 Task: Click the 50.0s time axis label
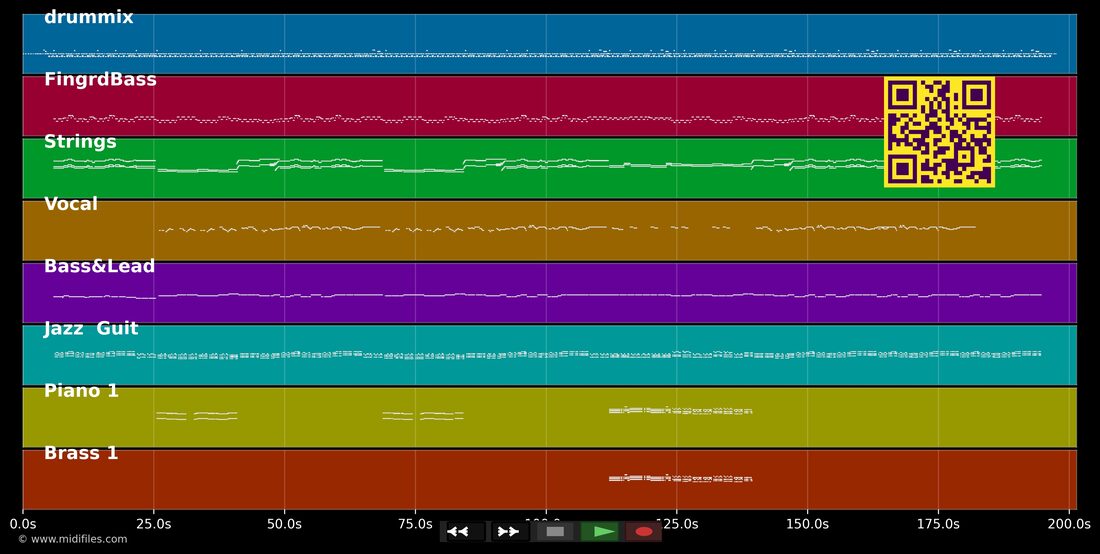(284, 524)
